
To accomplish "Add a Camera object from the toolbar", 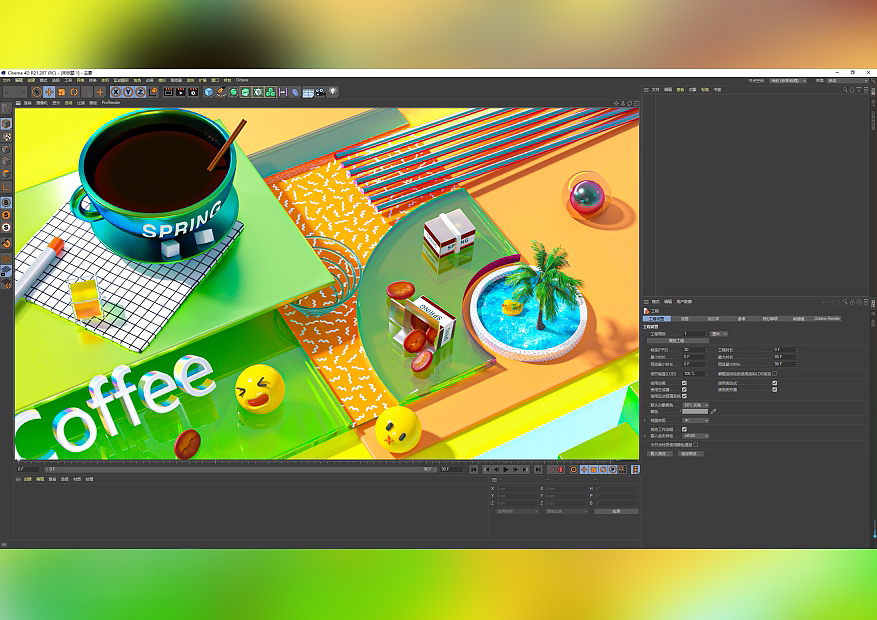I will [320, 92].
